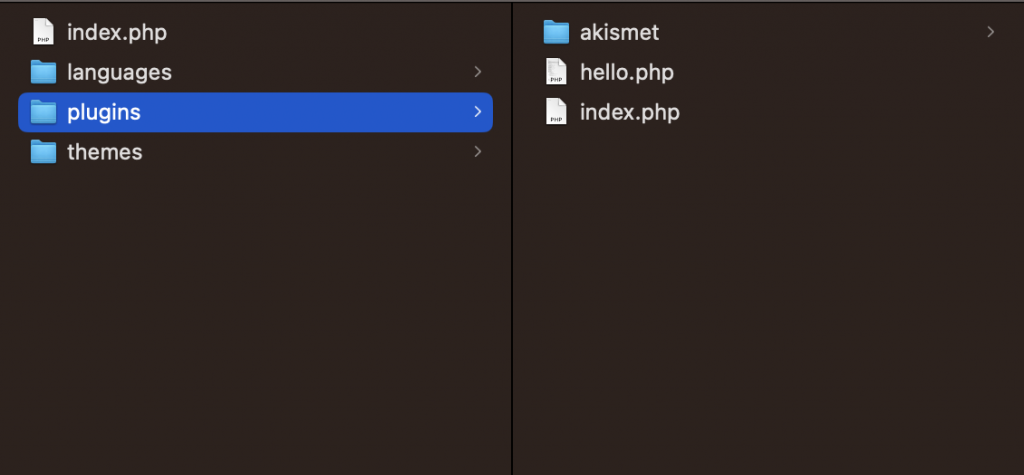Click PHP file icon below hello.php
Image resolution: width=1024 pixels, height=475 pixels.
click(x=556, y=112)
